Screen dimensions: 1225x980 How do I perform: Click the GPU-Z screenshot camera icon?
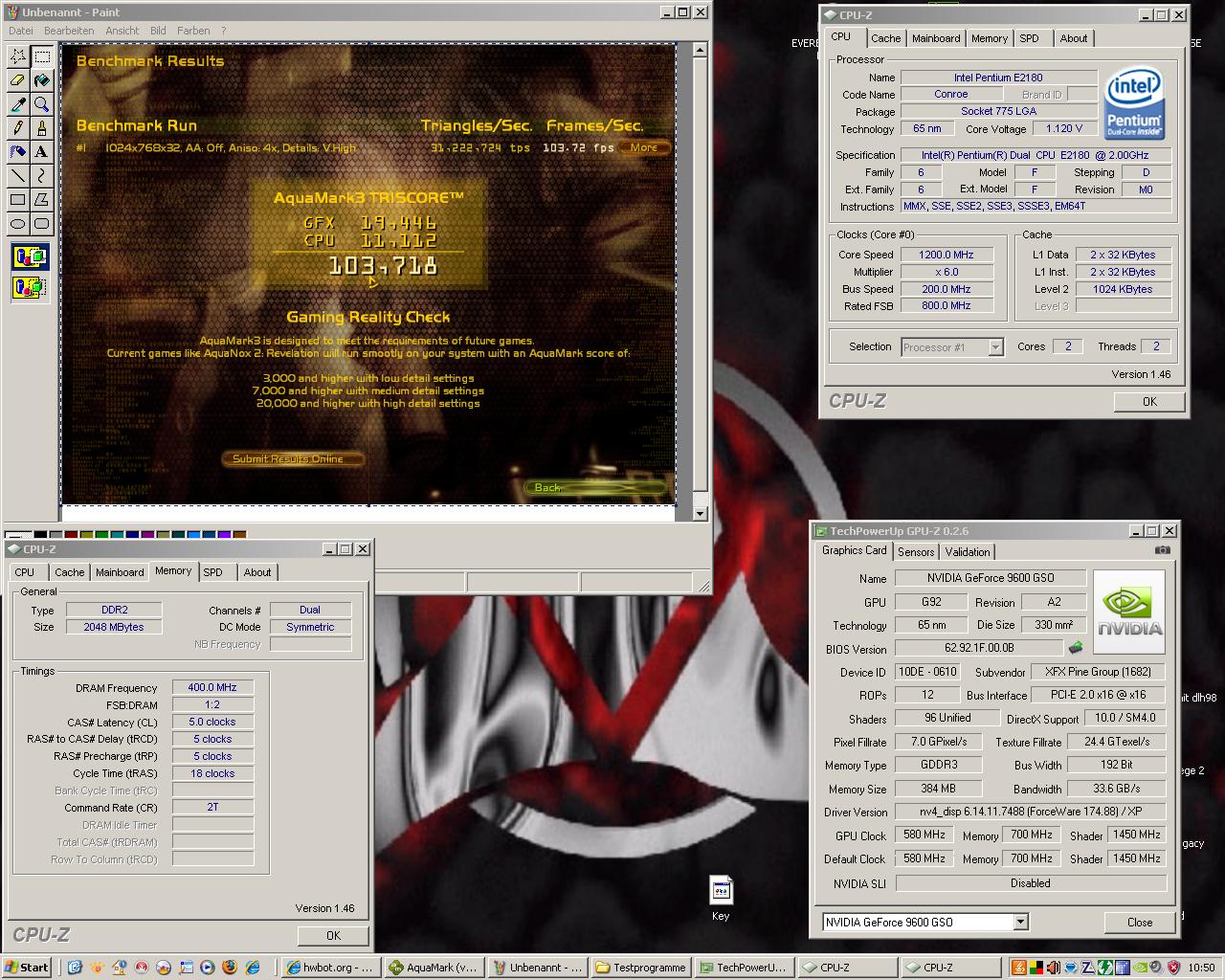(1162, 550)
